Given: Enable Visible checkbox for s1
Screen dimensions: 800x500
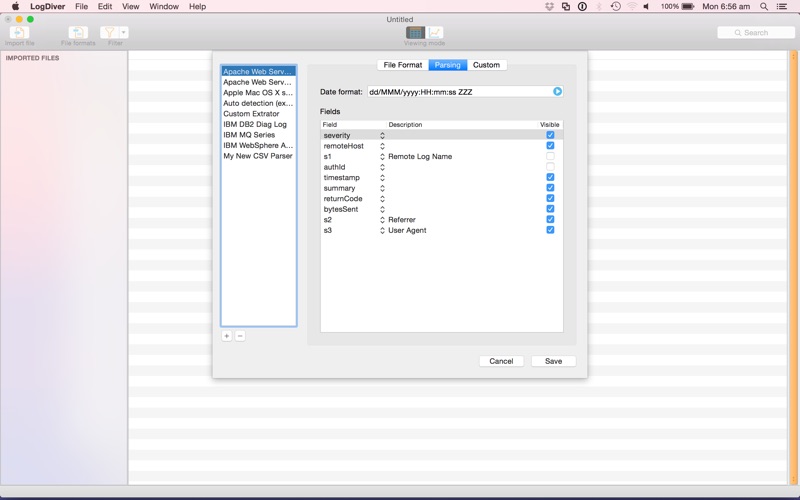Looking at the screenshot, I should pyautogui.click(x=550, y=156).
